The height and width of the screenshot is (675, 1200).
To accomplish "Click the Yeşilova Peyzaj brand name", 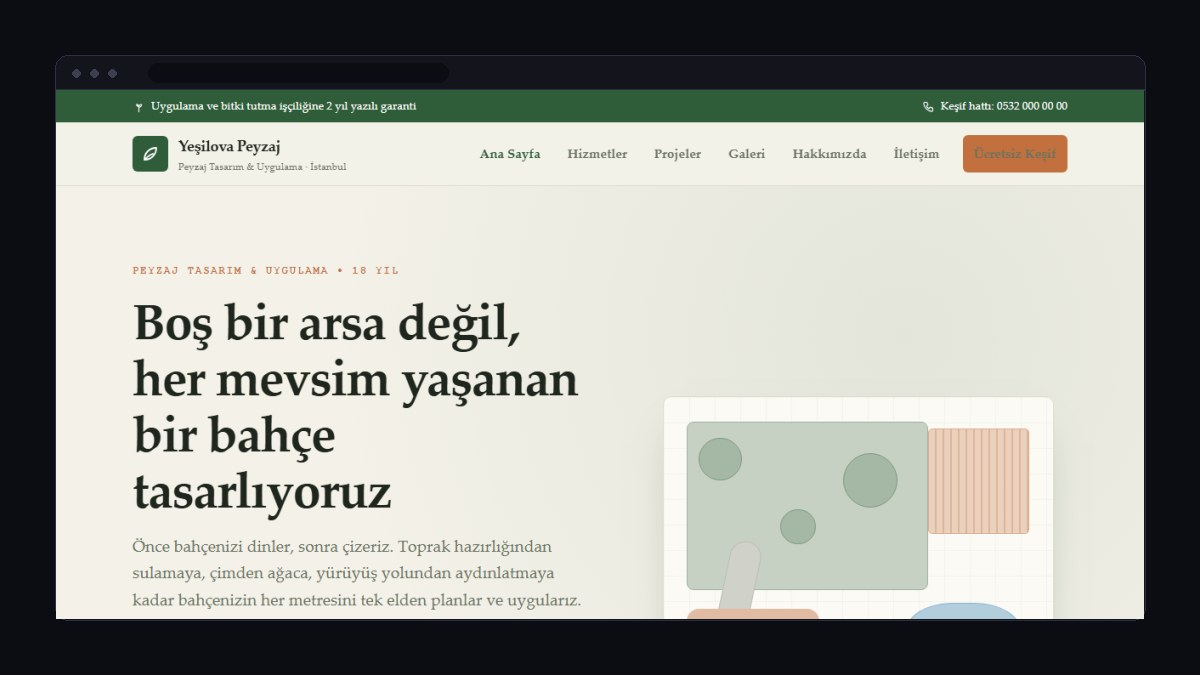I will tap(229, 146).
